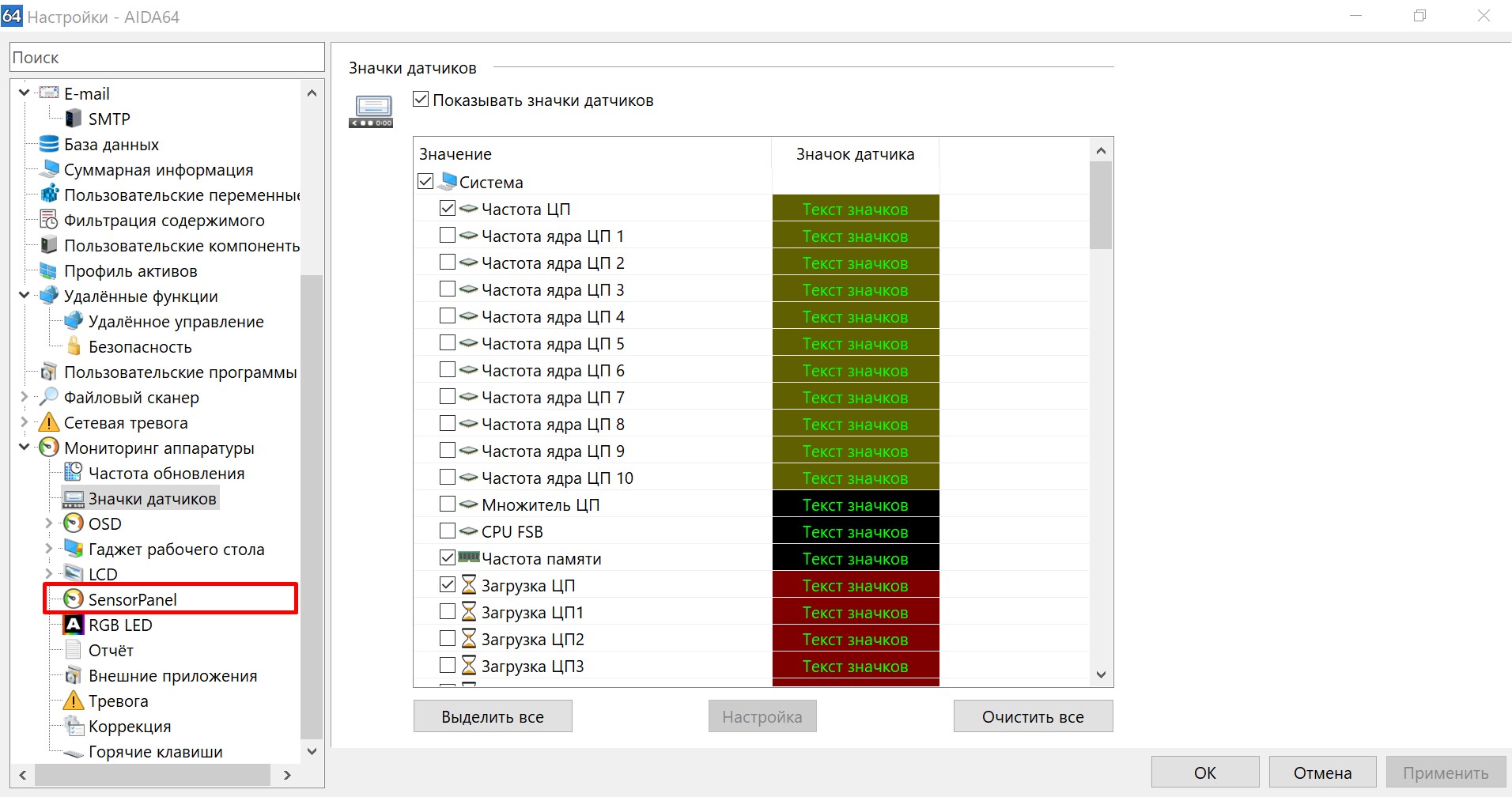Viewport: 1512px width, 797px height.
Task: Click the Настройка button
Action: coord(762,716)
